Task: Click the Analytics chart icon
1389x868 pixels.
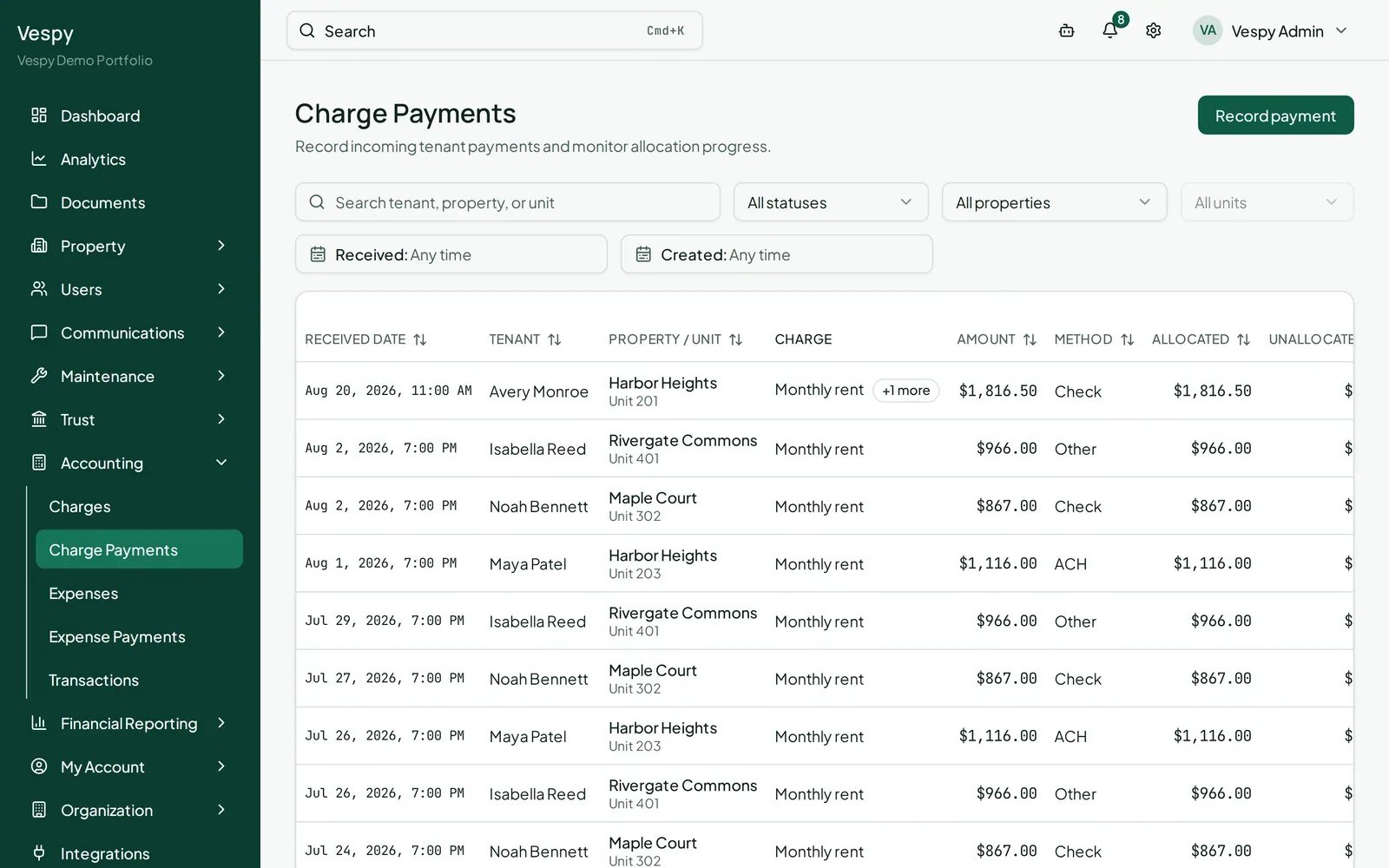Action: (39, 159)
